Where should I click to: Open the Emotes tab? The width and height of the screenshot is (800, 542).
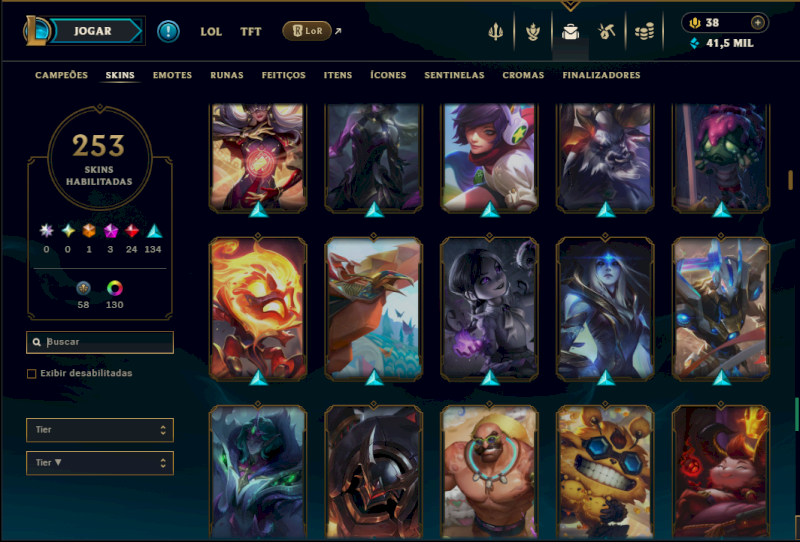172,75
